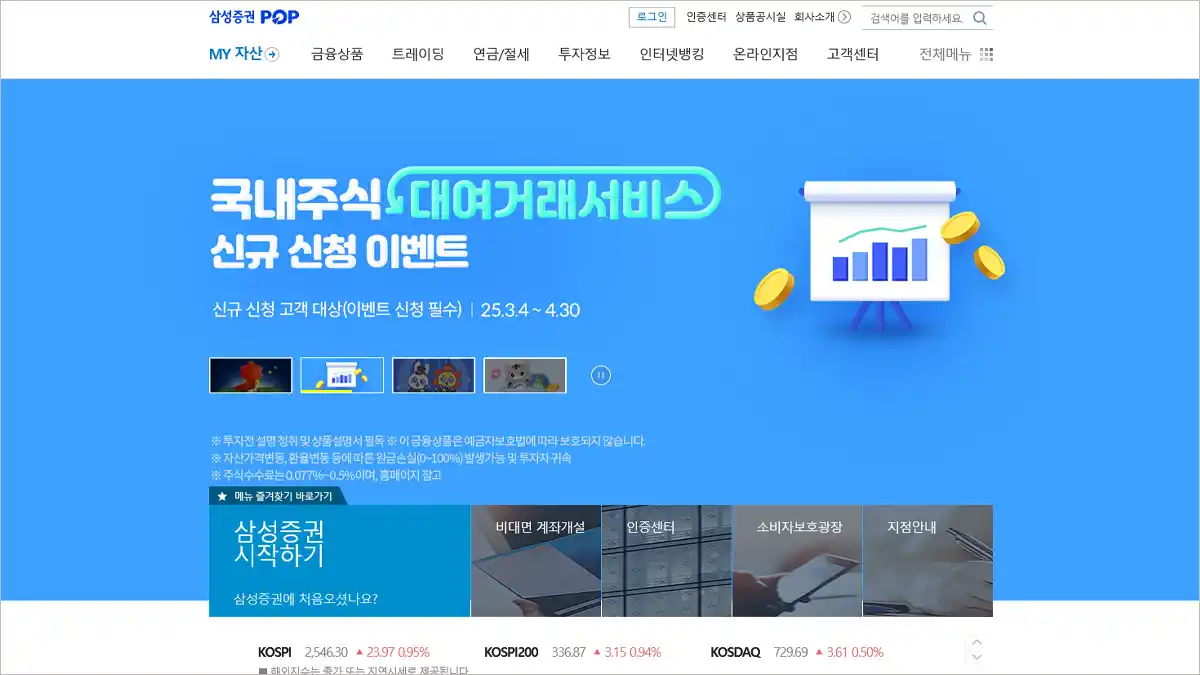Screen dimensions: 1200x675
Task: Click the star icon next to 메뉴 즐겨찾기
Action: pyautogui.click(x=222, y=496)
